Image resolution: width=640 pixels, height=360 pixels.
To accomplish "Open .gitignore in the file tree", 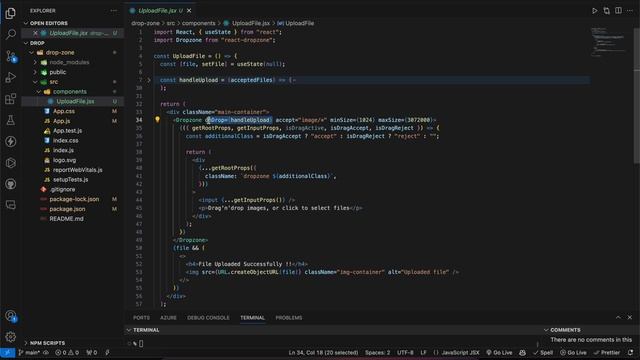I will [62, 189].
